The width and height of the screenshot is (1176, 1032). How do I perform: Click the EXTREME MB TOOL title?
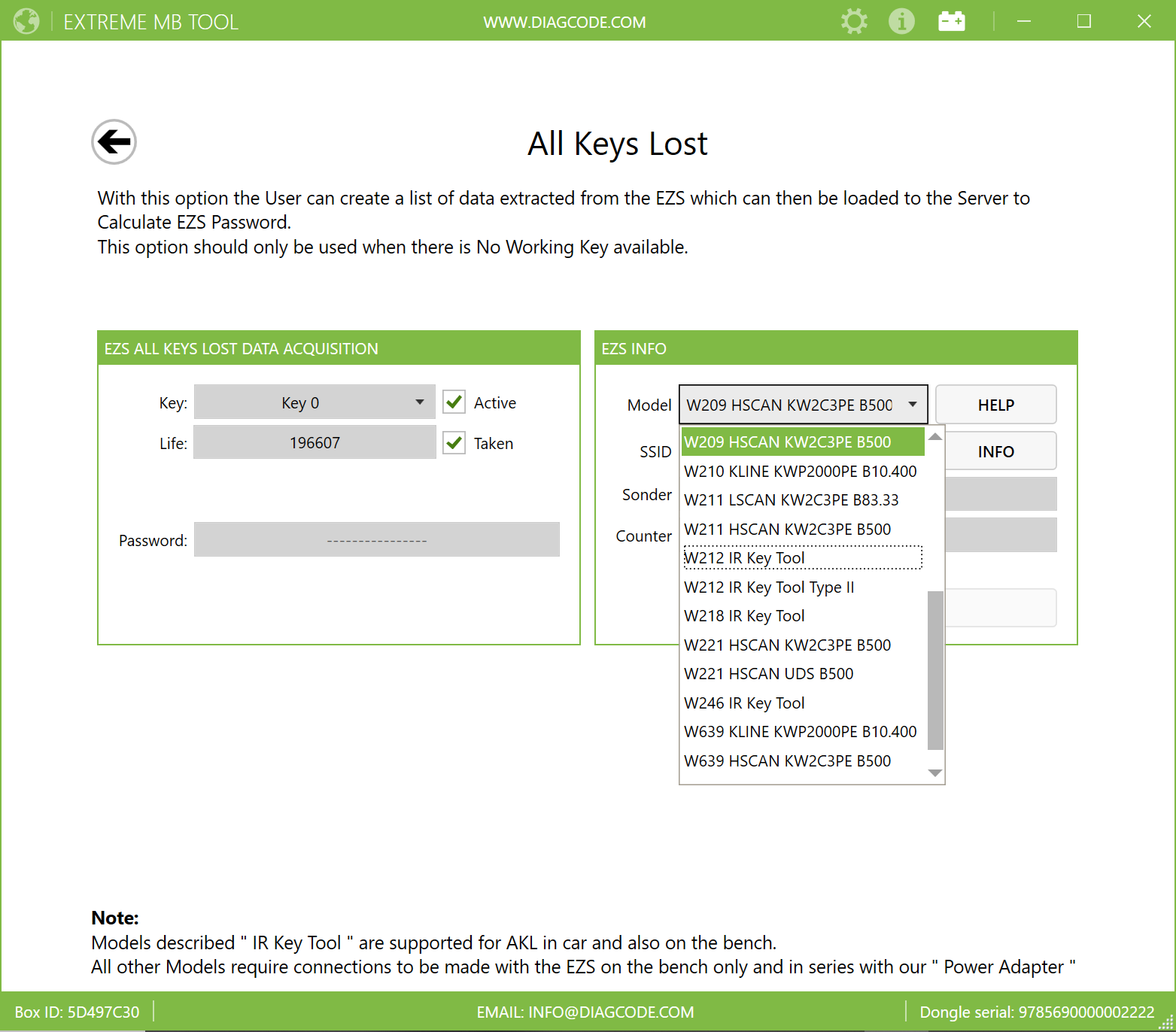click(151, 22)
